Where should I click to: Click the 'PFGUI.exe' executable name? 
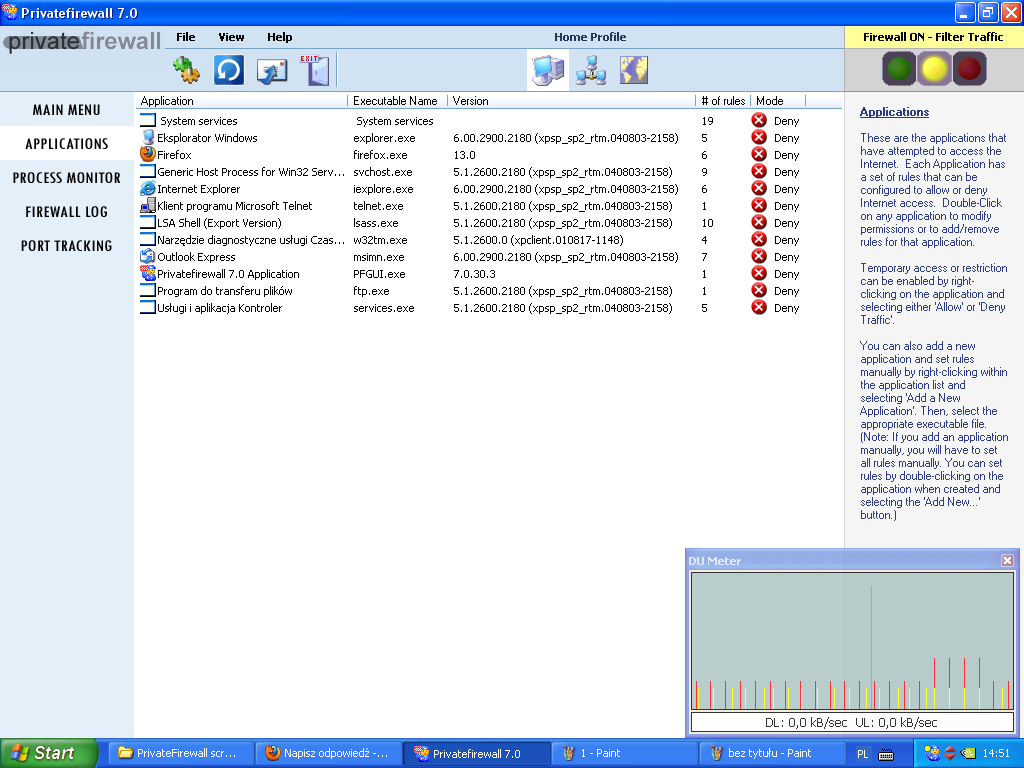click(x=379, y=274)
